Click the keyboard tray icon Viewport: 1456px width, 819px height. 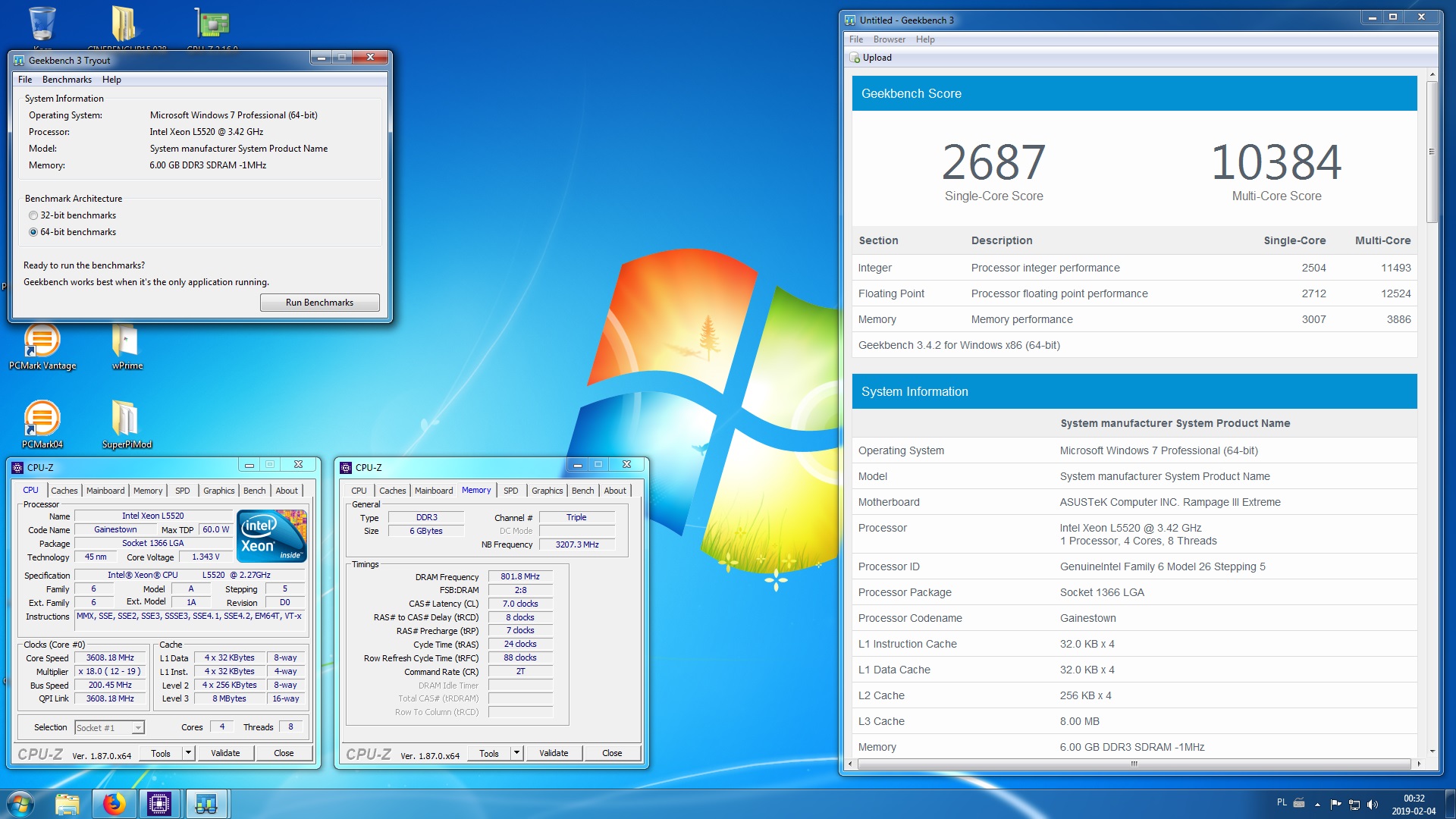point(1299,803)
